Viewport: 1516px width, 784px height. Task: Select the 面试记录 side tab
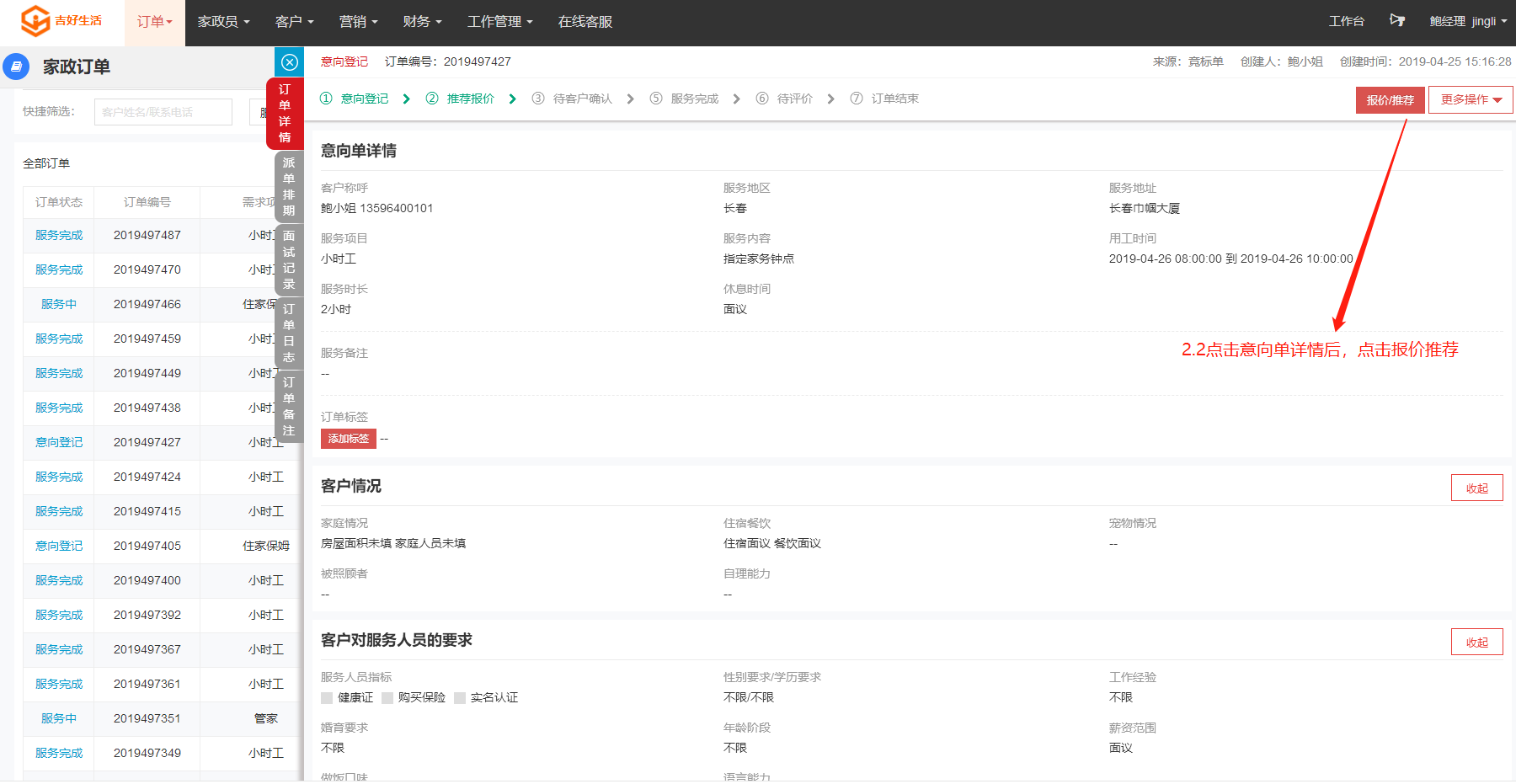point(288,259)
